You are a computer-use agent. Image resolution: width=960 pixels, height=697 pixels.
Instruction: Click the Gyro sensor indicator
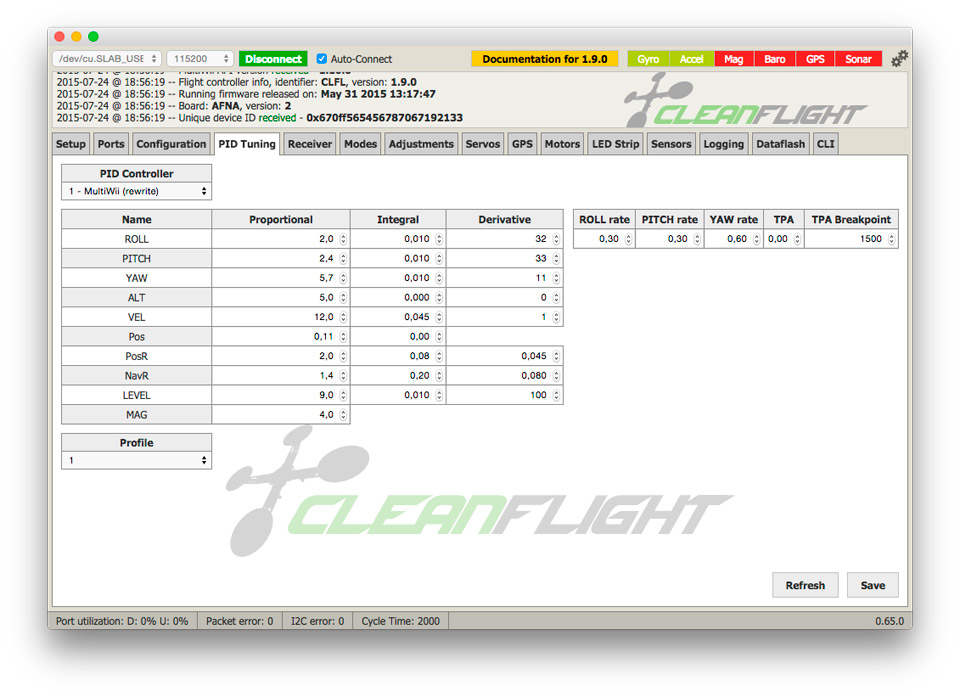(648, 59)
